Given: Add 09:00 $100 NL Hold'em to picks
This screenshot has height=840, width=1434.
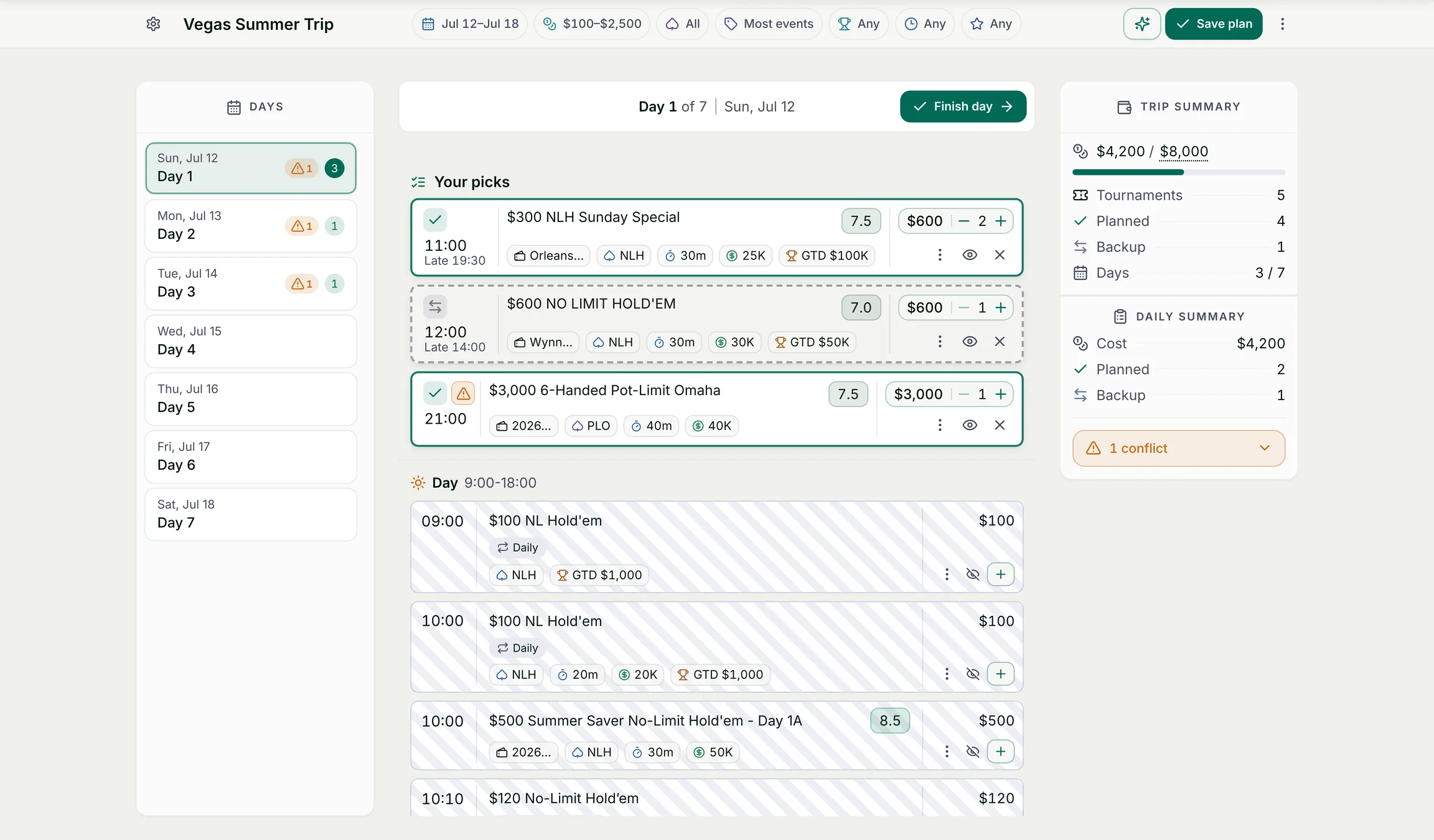Looking at the screenshot, I should pos(1001,574).
